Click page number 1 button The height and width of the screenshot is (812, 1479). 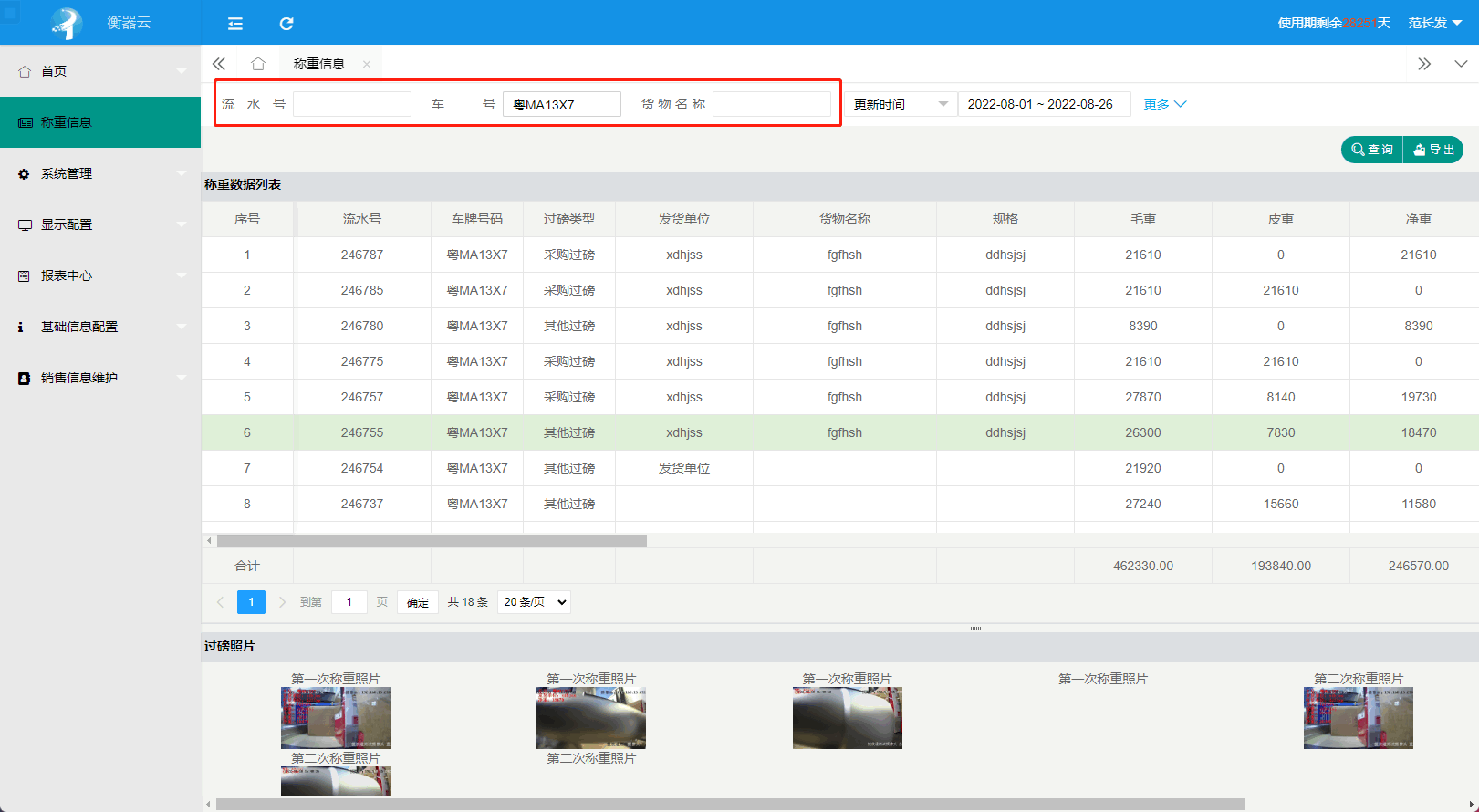pos(251,602)
